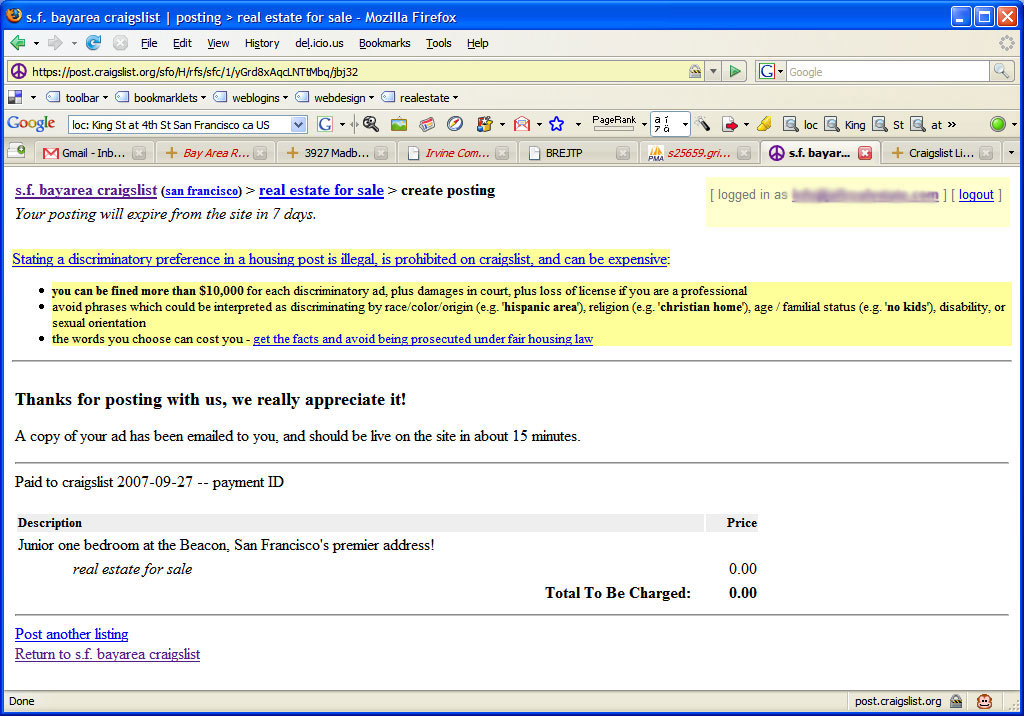The height and width of the screenshot is (716, 1024).
Task: Open the History menu
Action: coord(262,43)
